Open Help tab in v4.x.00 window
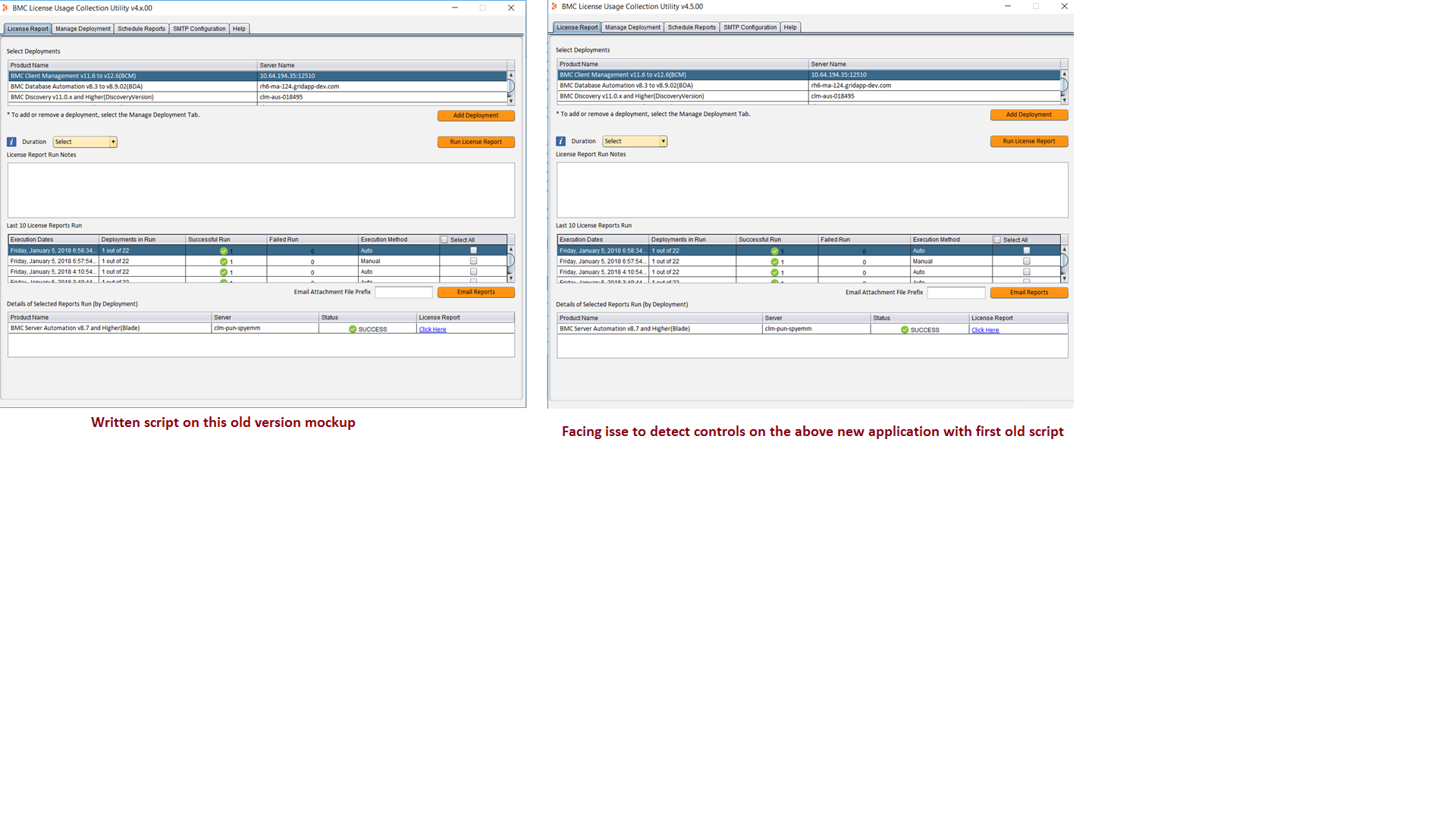The width and height of the screenshot is (1456, 819). (x=239, y=29)
